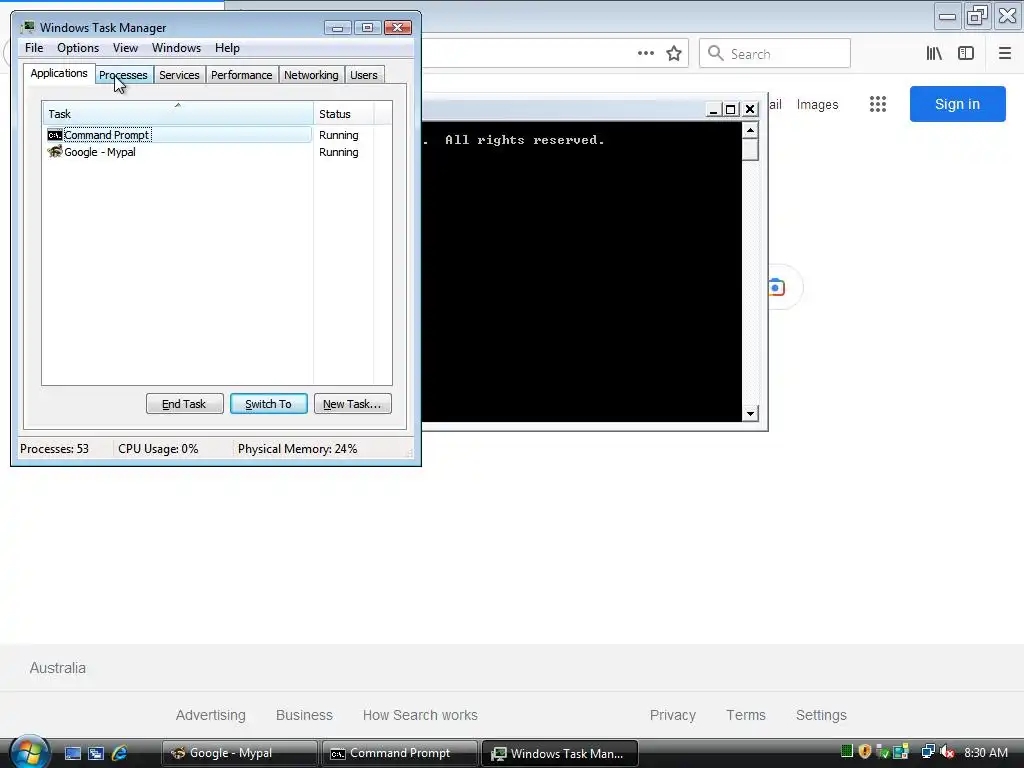Click the network connection tray icon
The width and height of the screenshot is (1024, 768).
[x=927, y=752]
